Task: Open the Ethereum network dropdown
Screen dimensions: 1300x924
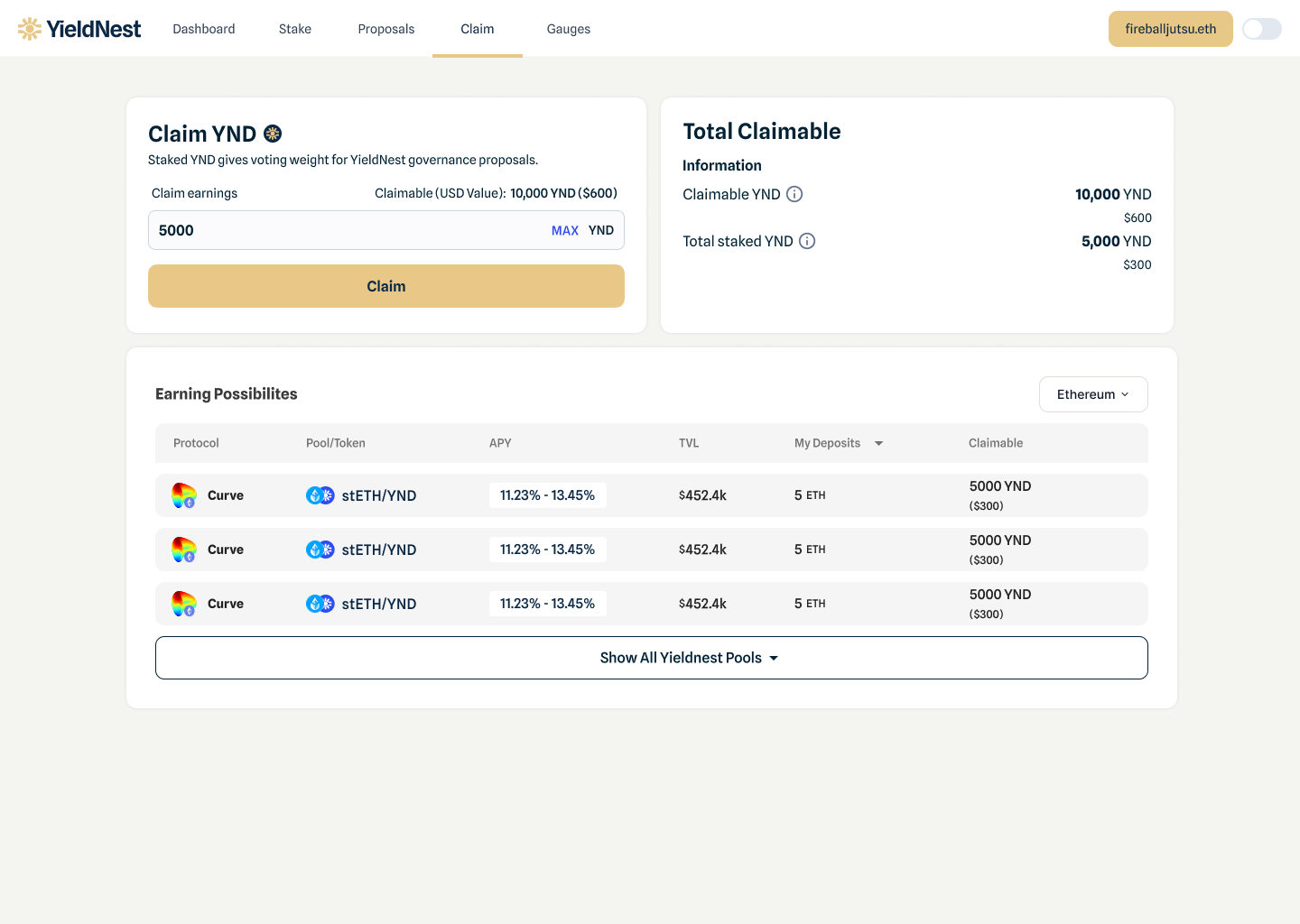Action: (1093, 394)
